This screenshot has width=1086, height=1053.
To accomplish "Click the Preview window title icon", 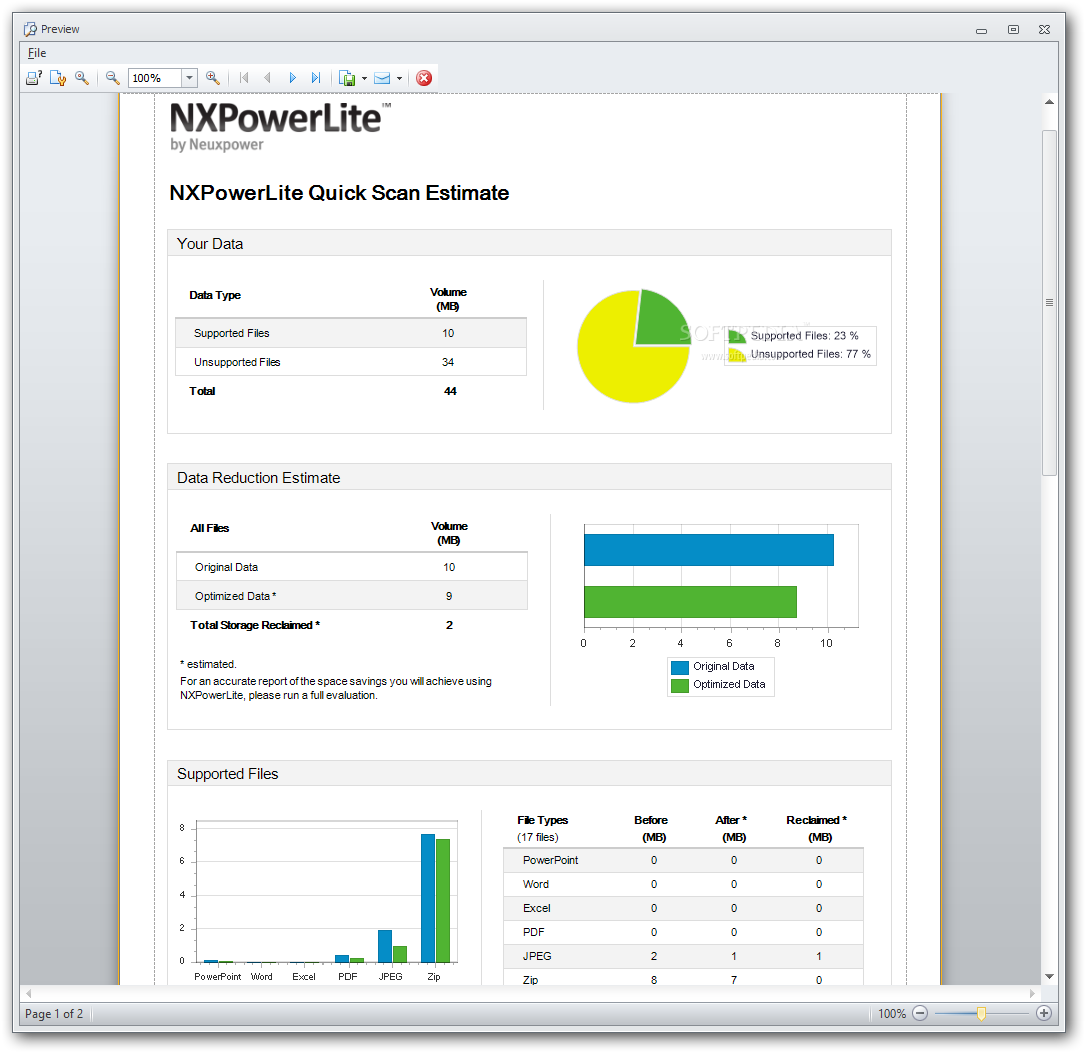I will click(x=30, y=29).
